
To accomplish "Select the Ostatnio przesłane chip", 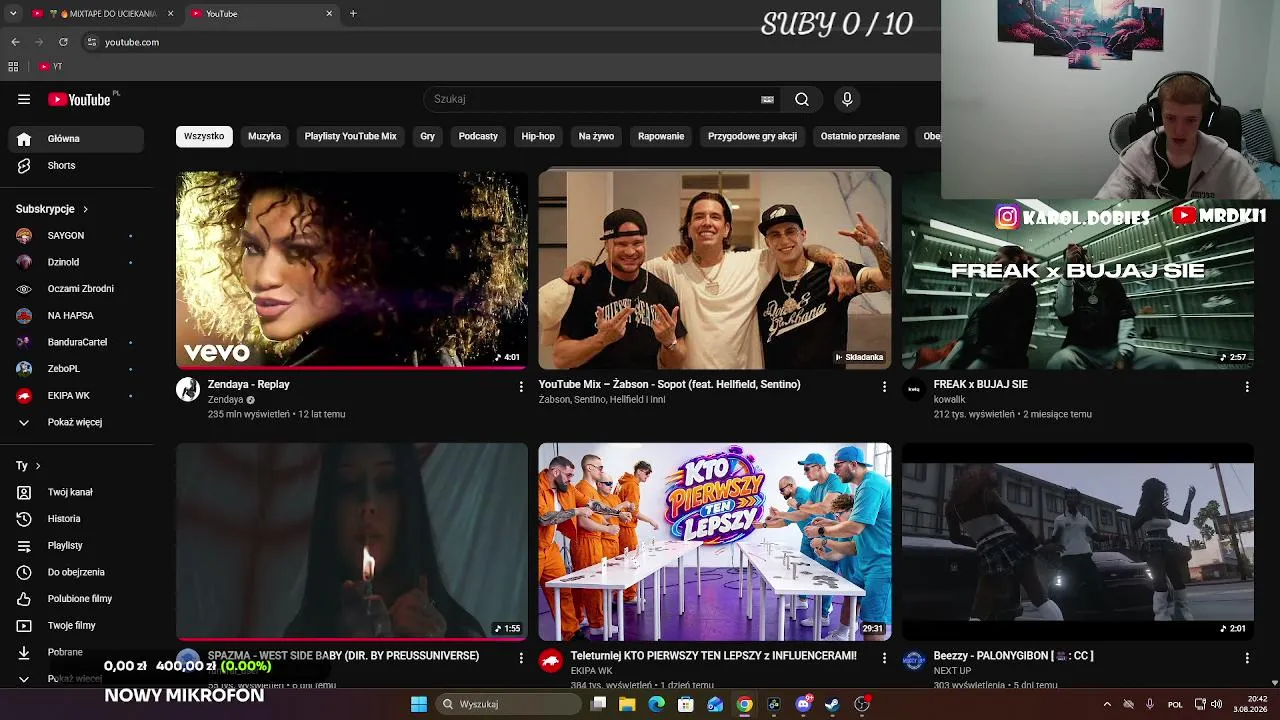I will click(860, 136).
